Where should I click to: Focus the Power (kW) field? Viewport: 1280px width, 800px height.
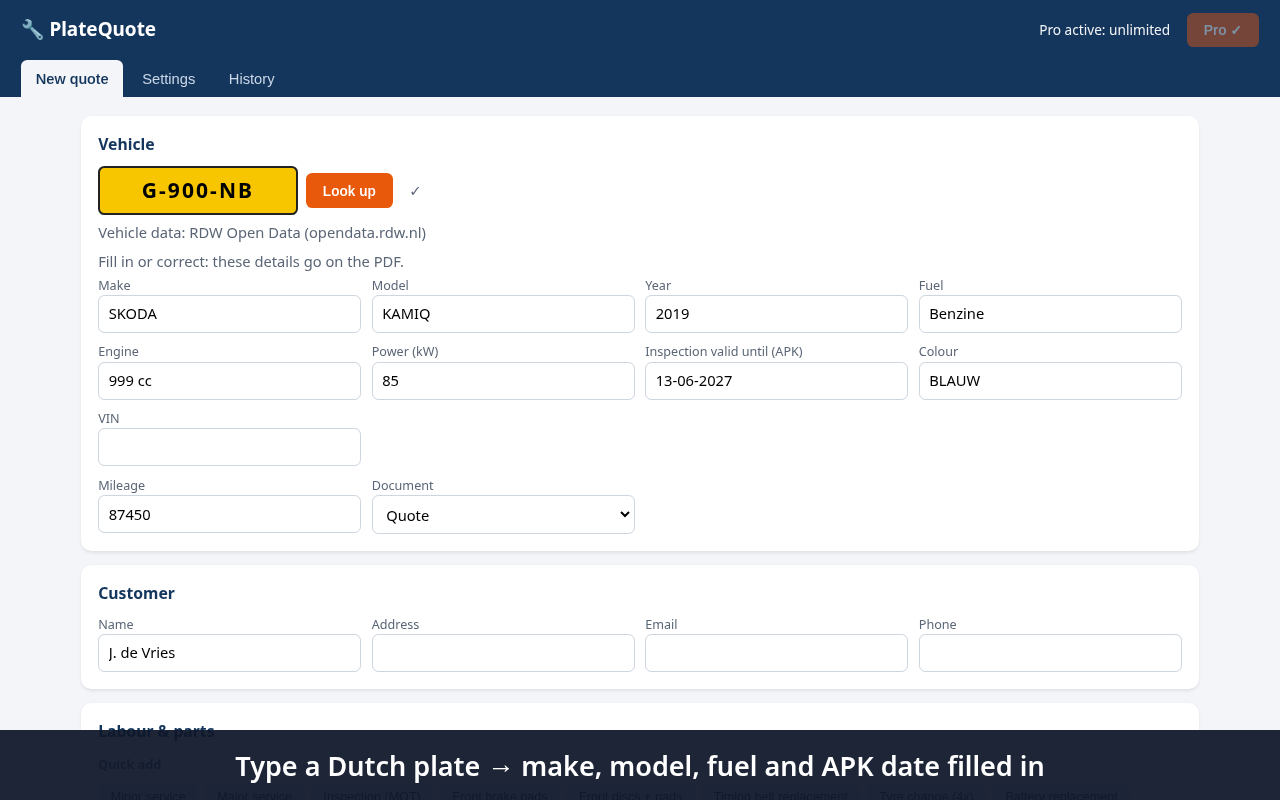click(x=503, y=381)
